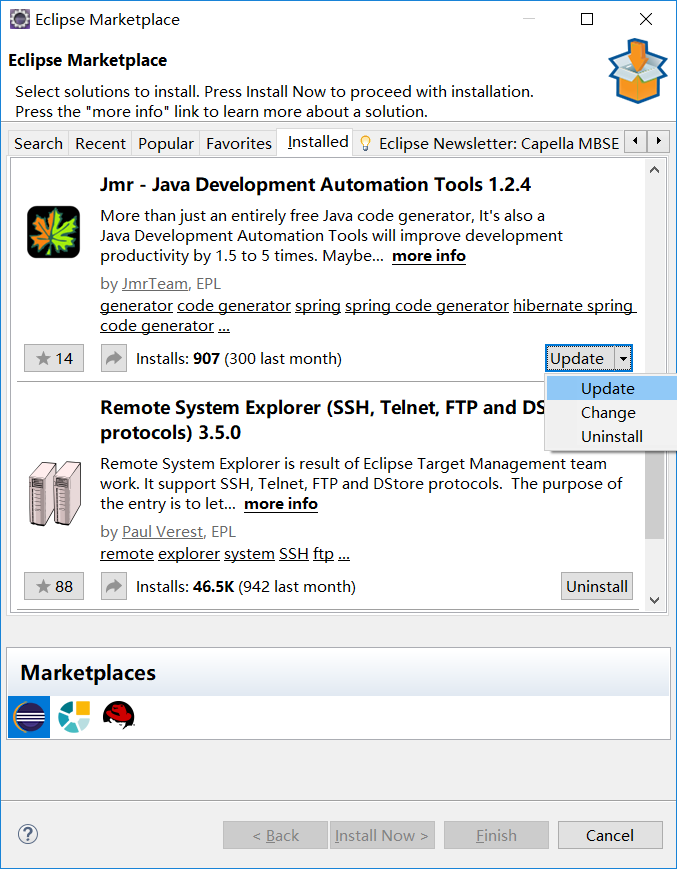
Task: Click the Finish button
Action: pos(496,835)
